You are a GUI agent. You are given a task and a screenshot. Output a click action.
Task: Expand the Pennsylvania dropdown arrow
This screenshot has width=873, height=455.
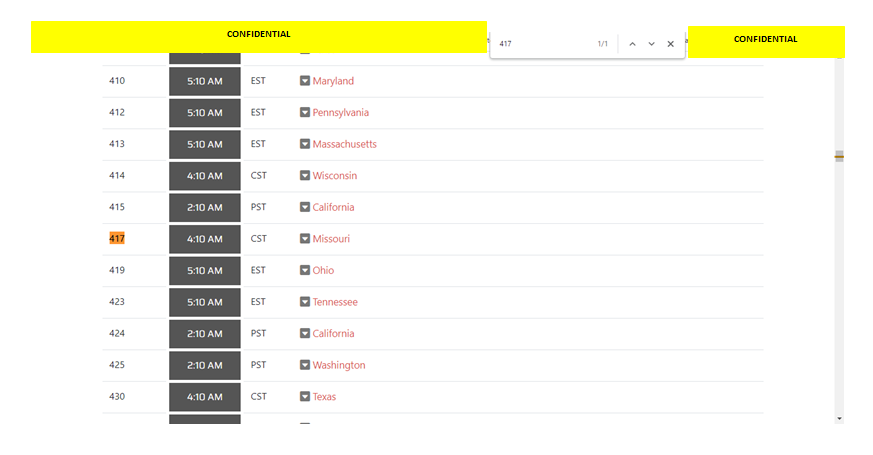point(305,113)
